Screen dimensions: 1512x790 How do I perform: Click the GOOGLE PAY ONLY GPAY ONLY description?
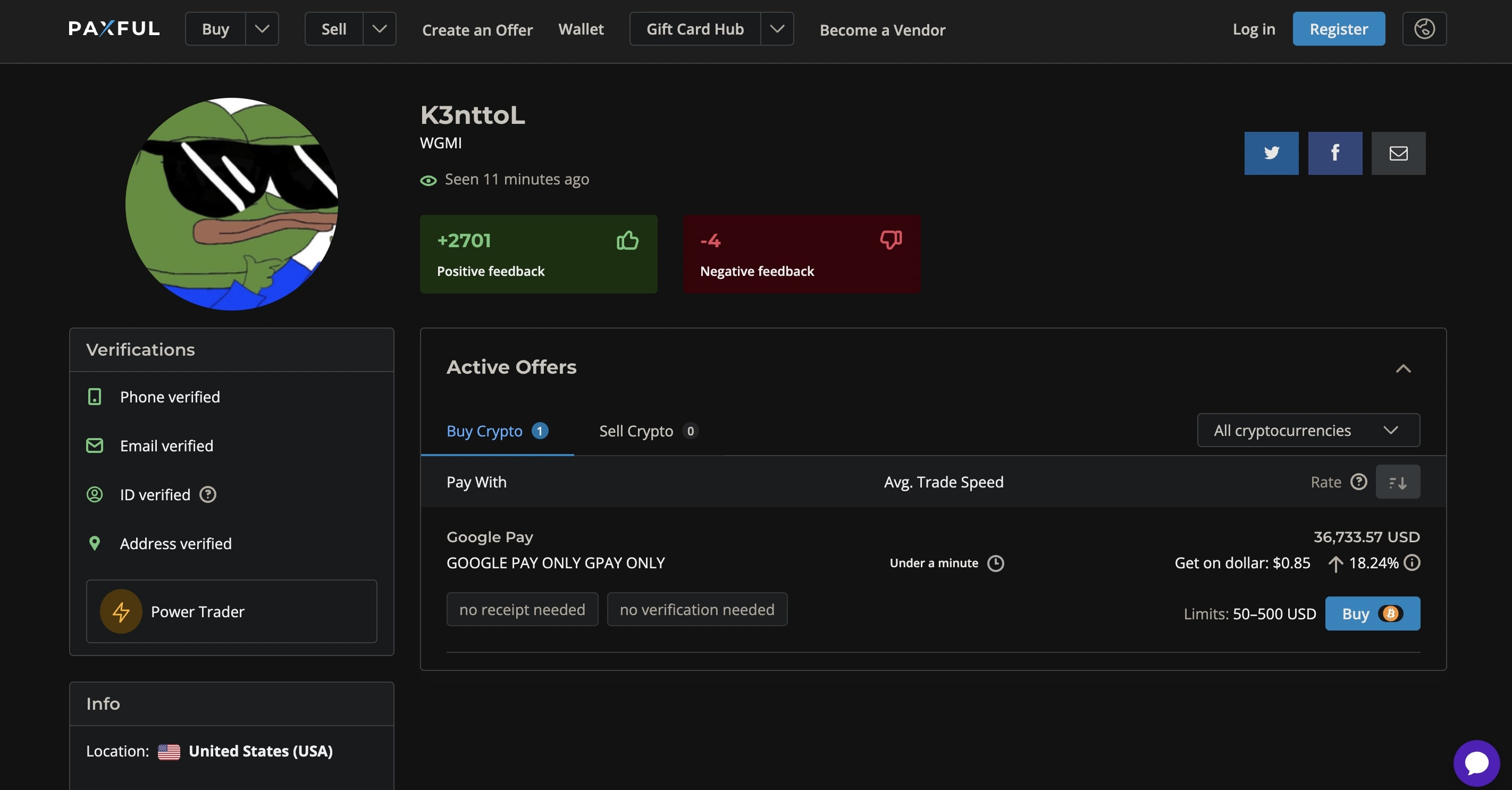[x=555, y=563]
